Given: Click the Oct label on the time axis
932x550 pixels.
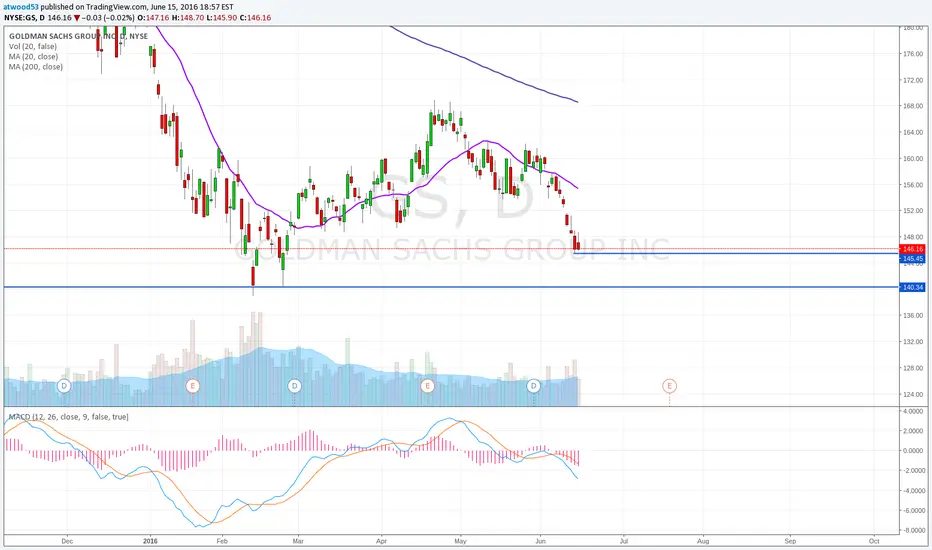Looking at the screenshot, I should (x=874, y=541).
